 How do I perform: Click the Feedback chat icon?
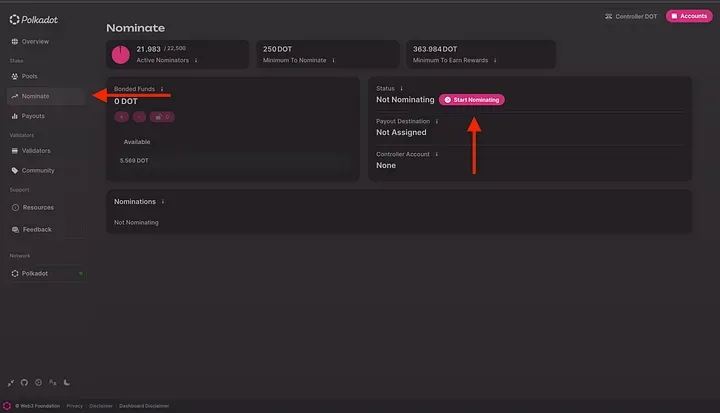coord(15,229)
